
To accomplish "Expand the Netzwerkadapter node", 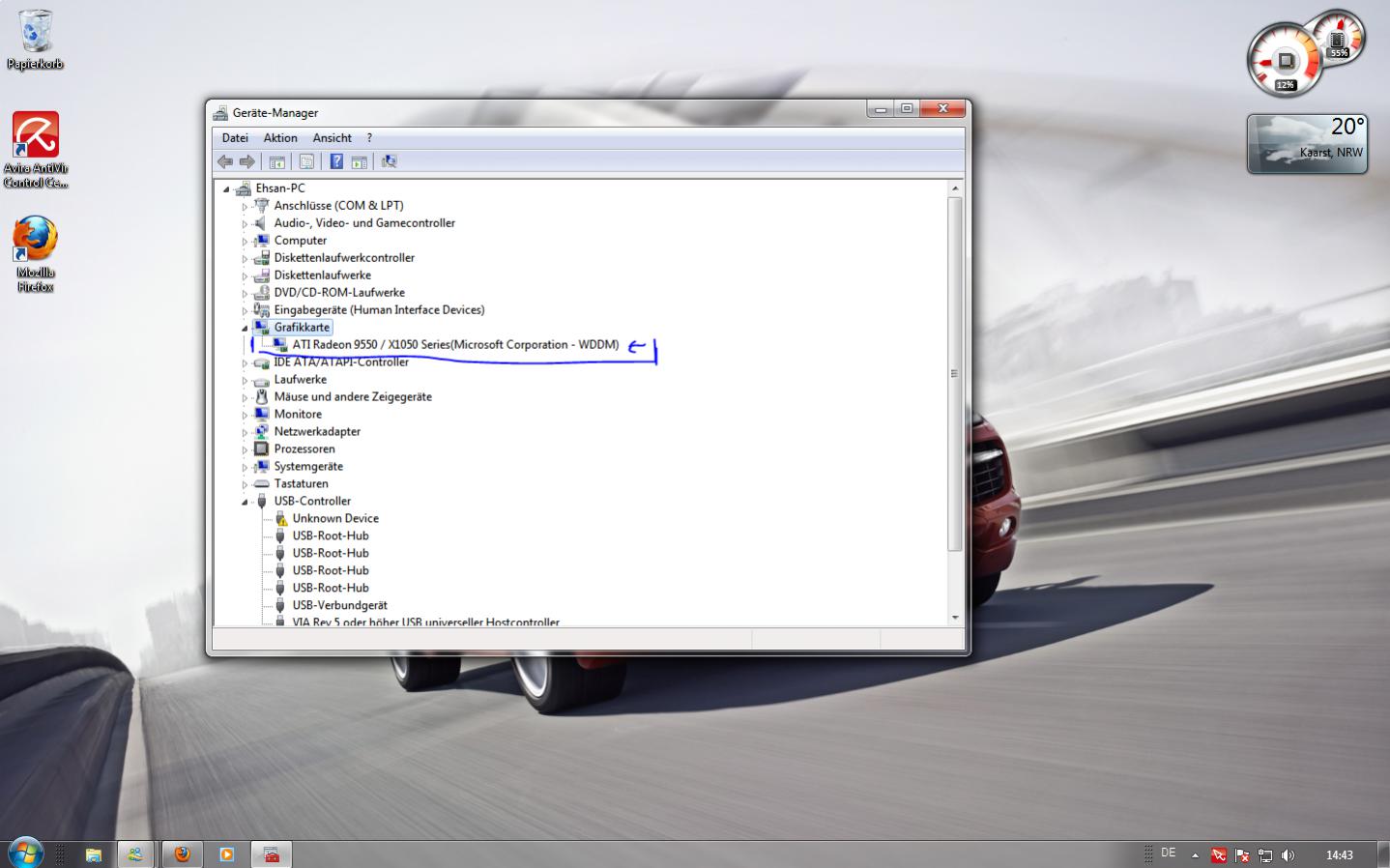I will coord(245,433).
